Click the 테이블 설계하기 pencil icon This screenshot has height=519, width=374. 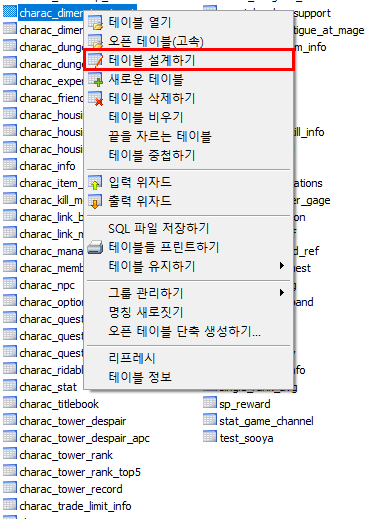(96, 61)
